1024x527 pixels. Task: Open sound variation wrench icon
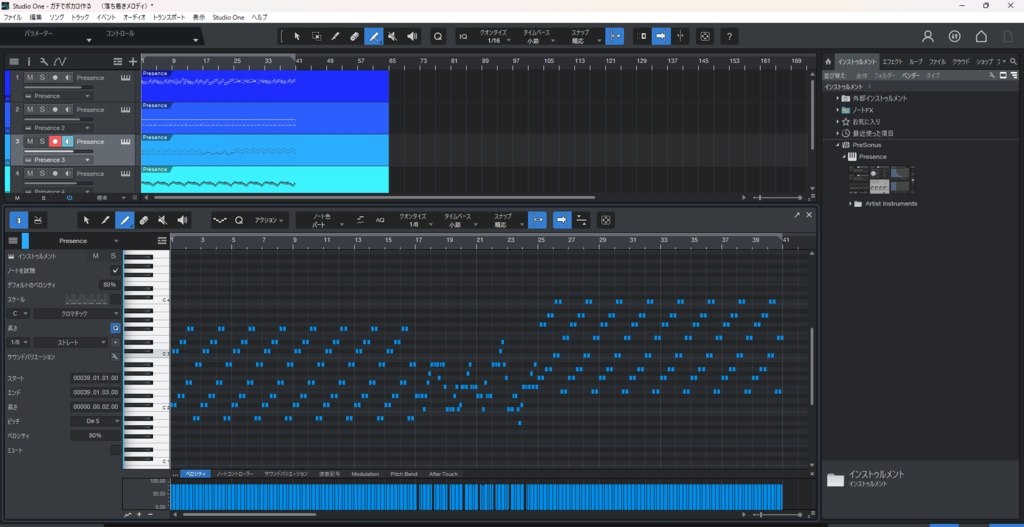(x=116, y=357)
